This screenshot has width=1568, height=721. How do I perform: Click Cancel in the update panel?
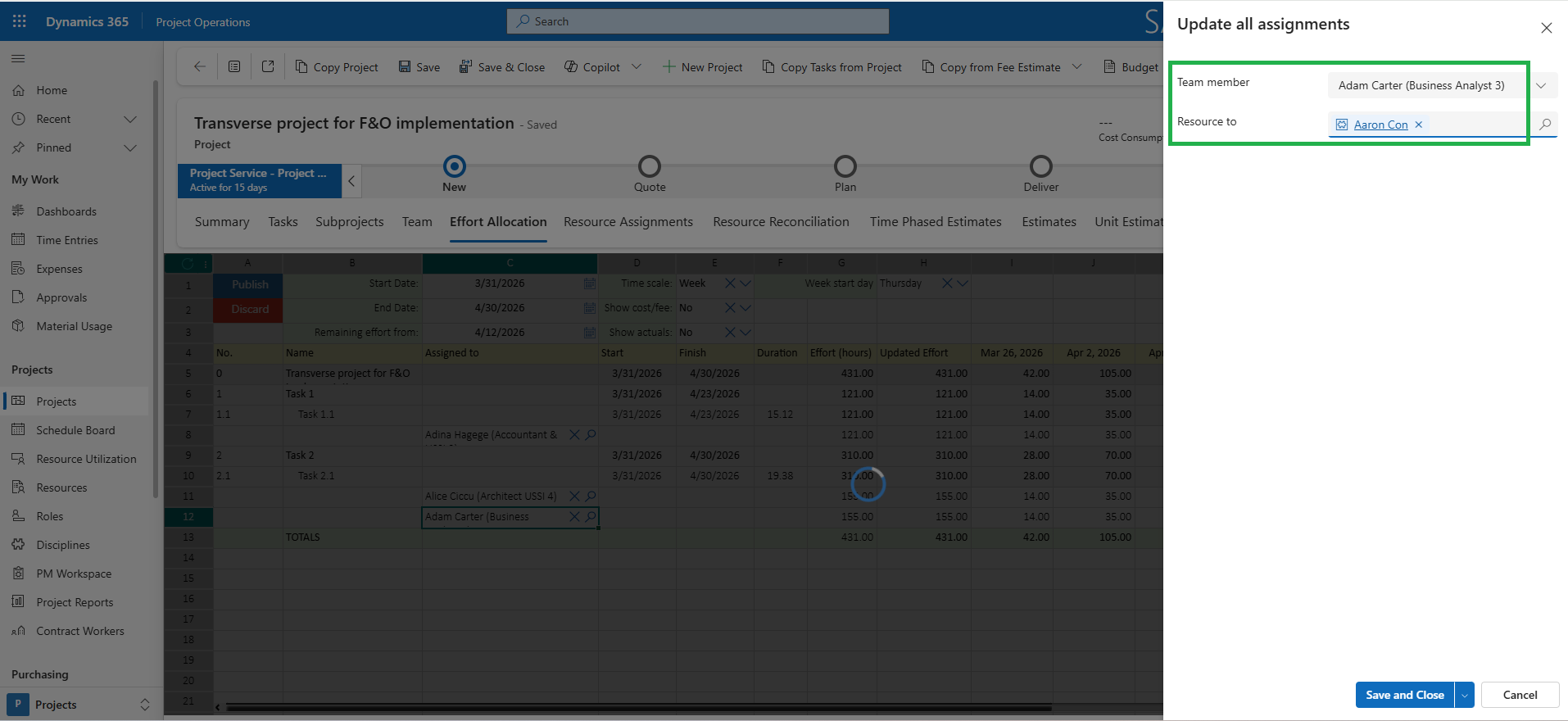point(1520,695)
